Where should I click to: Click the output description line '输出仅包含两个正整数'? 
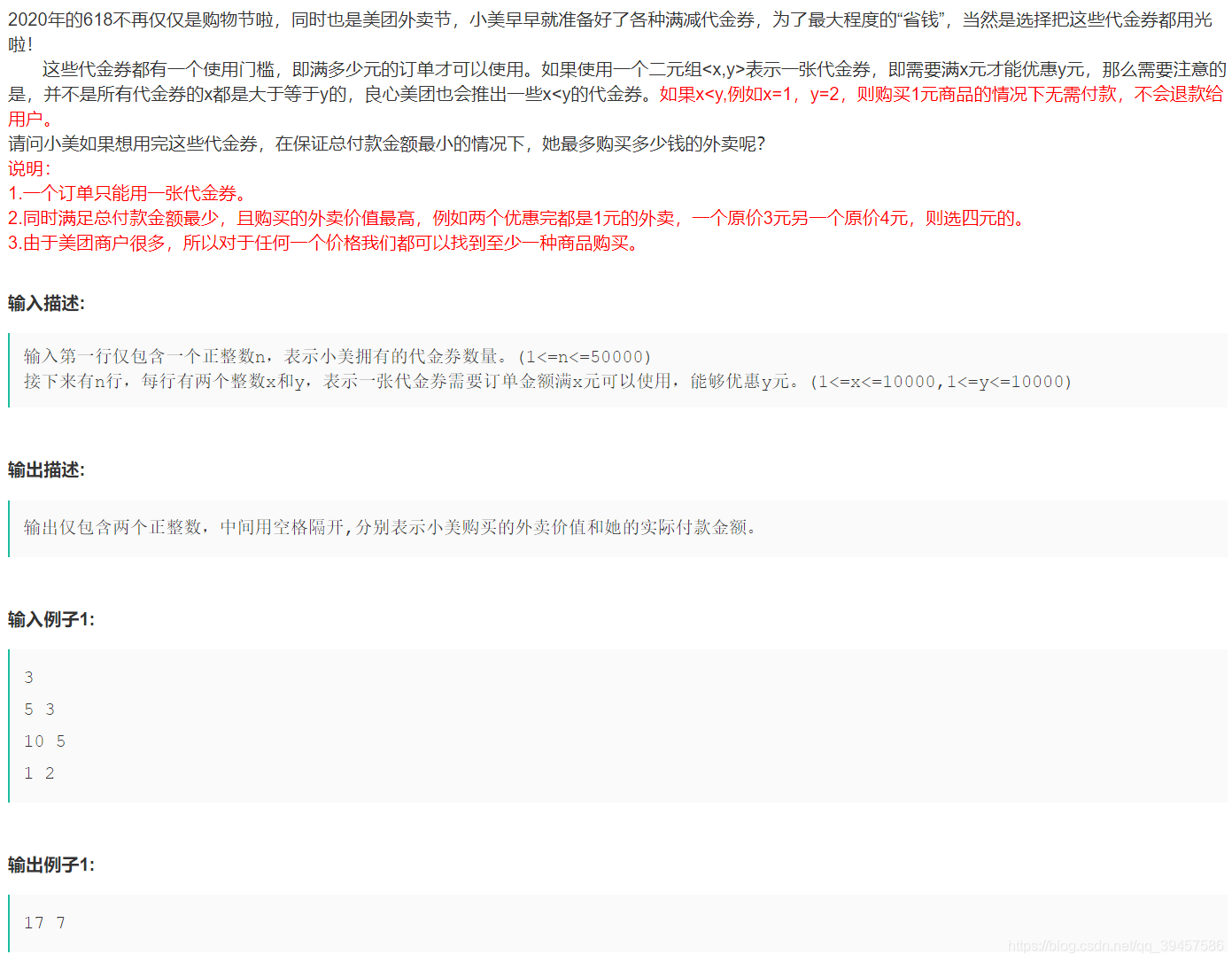[x=391, y=527]
